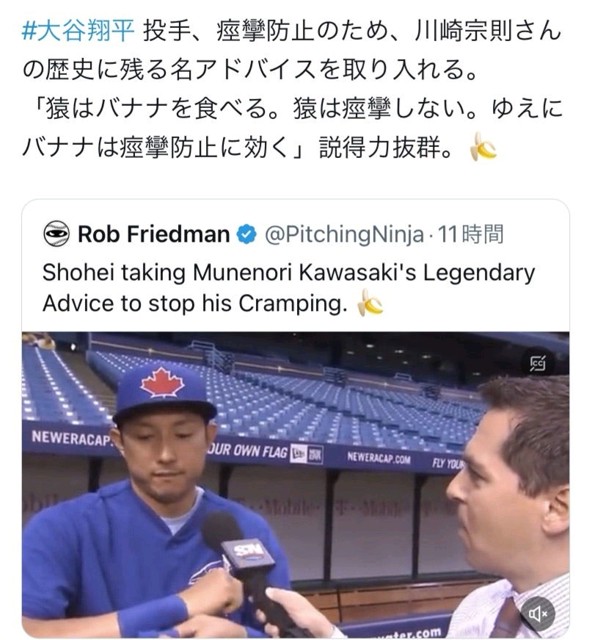
Task: Click the New Era flag logo on the stadium banner
Action: [306, 454]
